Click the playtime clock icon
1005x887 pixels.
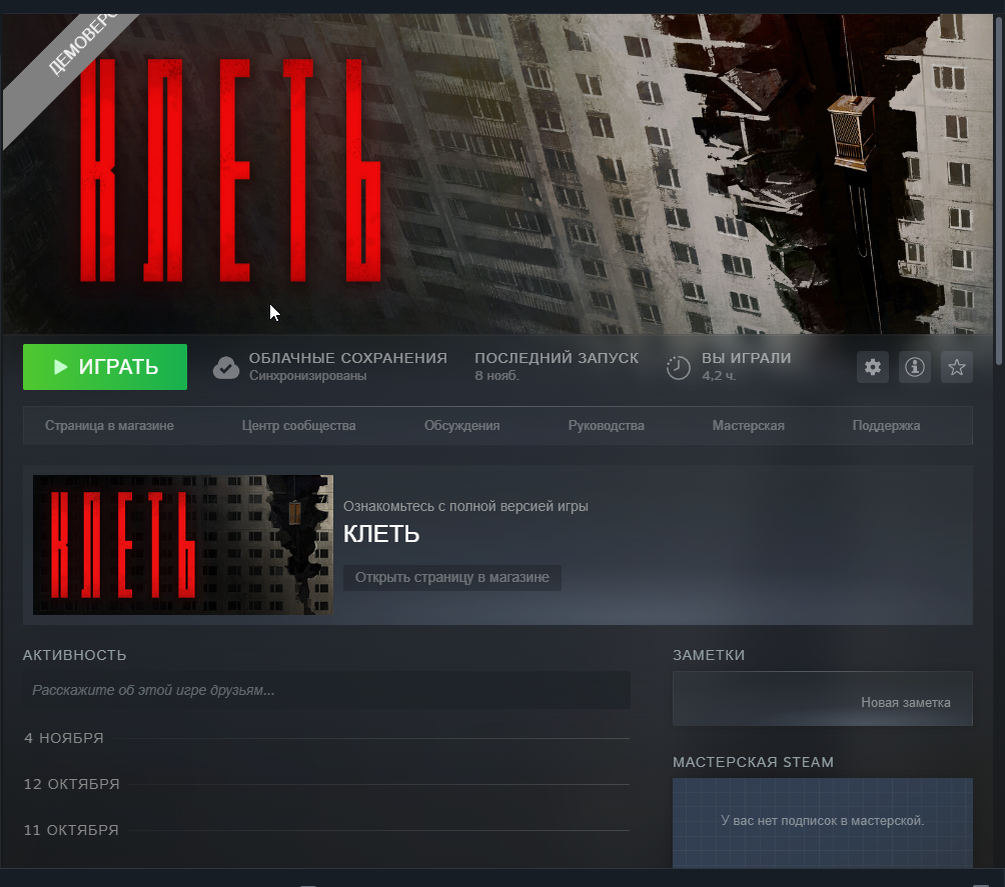(678, 368)
